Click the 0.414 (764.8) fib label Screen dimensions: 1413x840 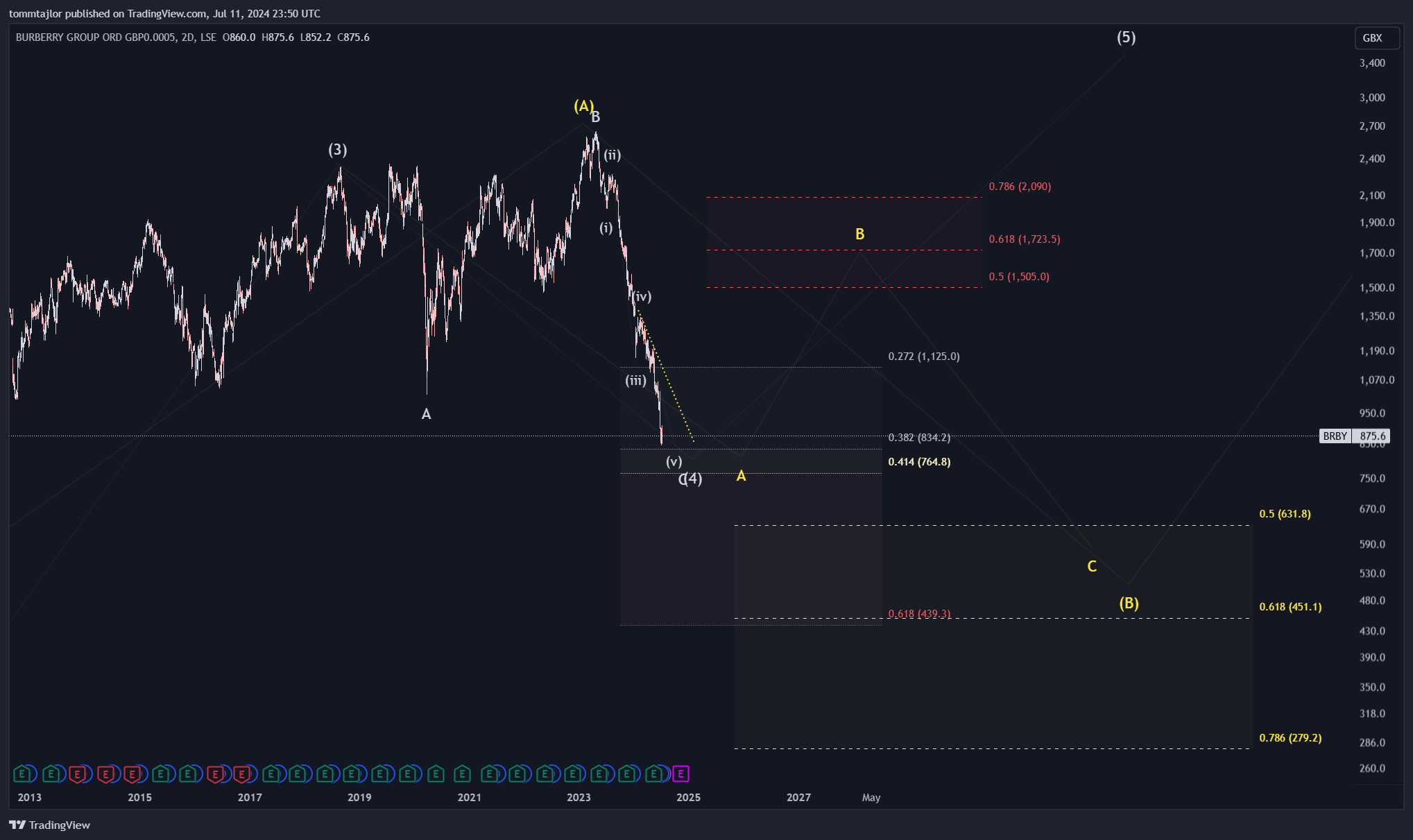919,462
